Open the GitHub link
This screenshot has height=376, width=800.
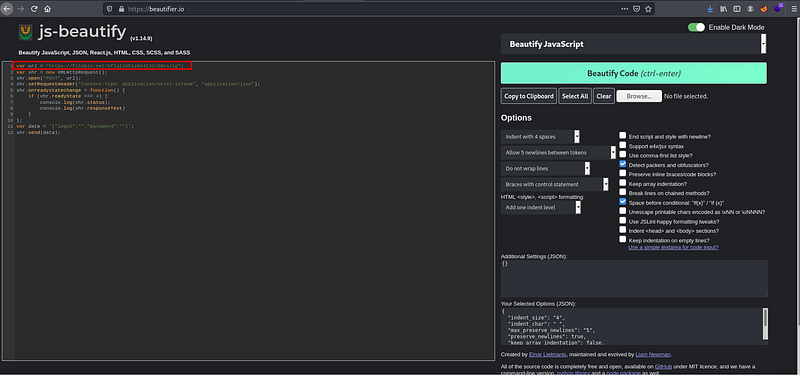point(664,367)
